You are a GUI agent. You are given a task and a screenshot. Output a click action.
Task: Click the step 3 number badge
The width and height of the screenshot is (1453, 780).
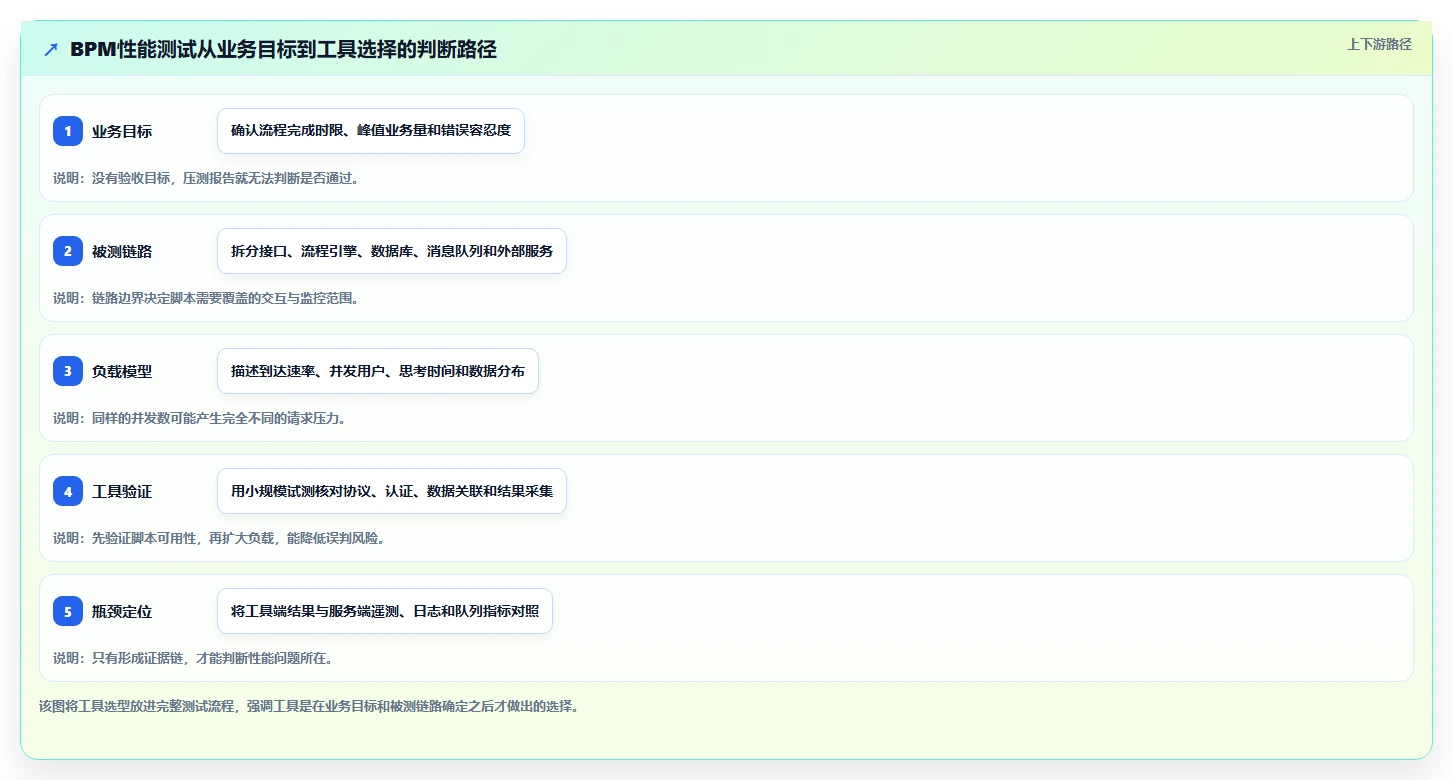point(68,371)
